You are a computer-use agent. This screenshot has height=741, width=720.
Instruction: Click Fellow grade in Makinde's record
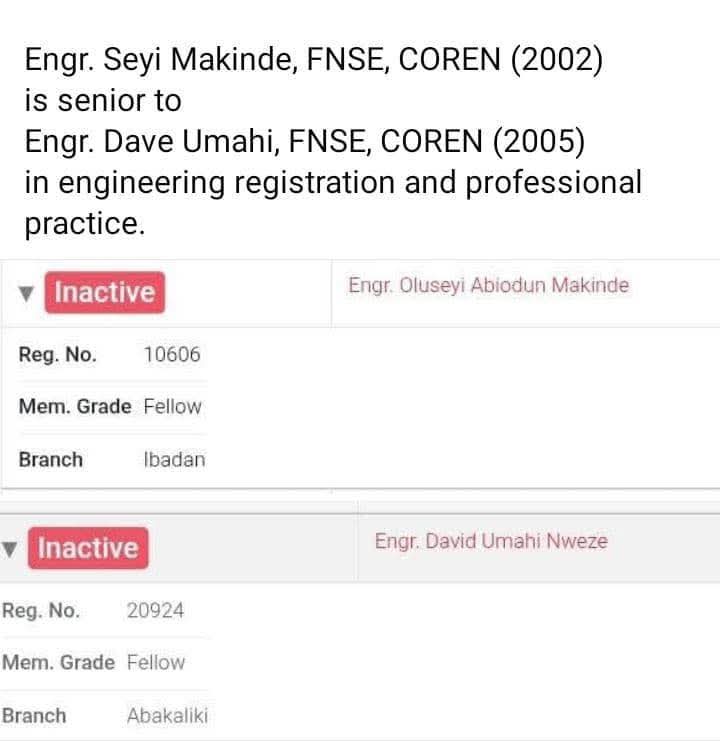point(172,407)
